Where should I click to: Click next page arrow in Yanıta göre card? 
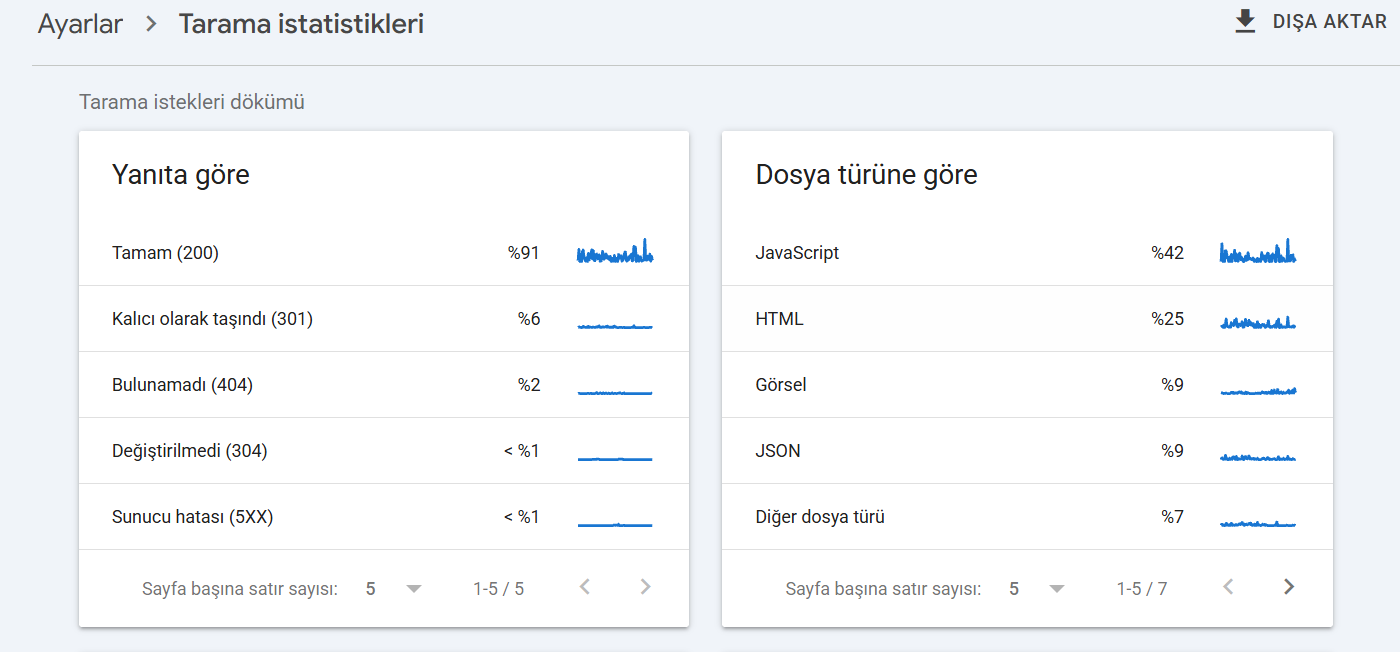pyautogui.click(x=646, y=587)
